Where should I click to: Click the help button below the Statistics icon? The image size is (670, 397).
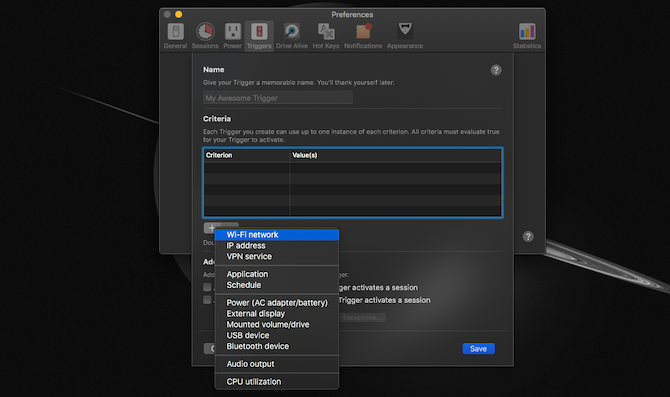click(x=528, y=236)
